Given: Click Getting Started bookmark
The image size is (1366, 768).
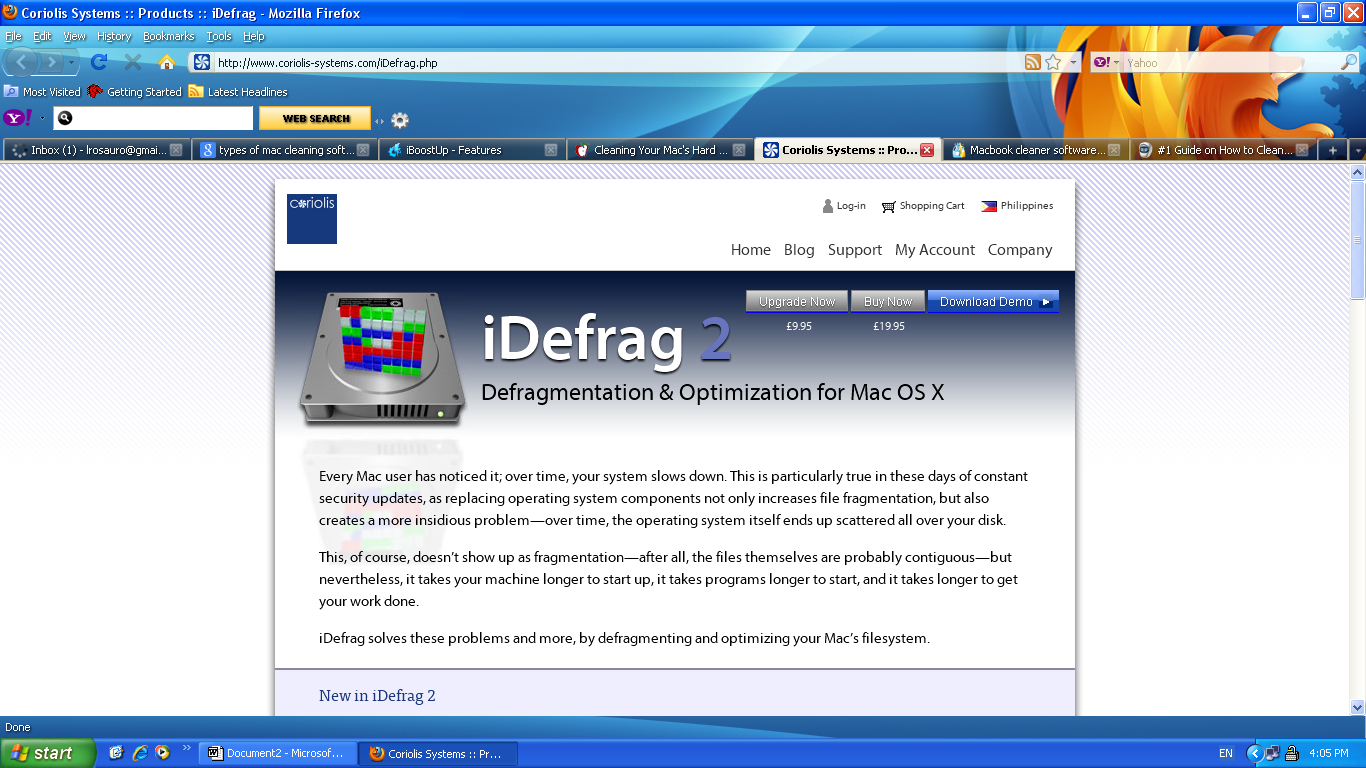Looking at the screenshot, I should [x=135, y=92].
